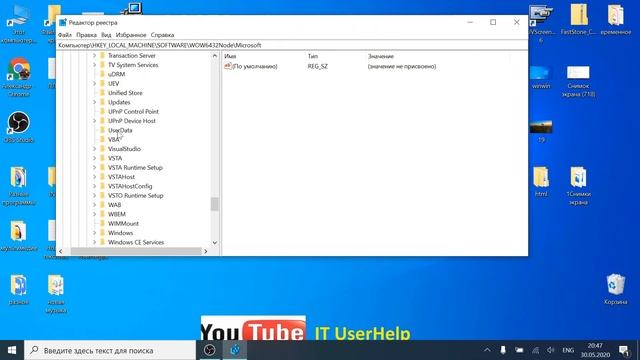640x360 pixels.
Task: Click the taskbar search box
Action: [x=110, y=350]
